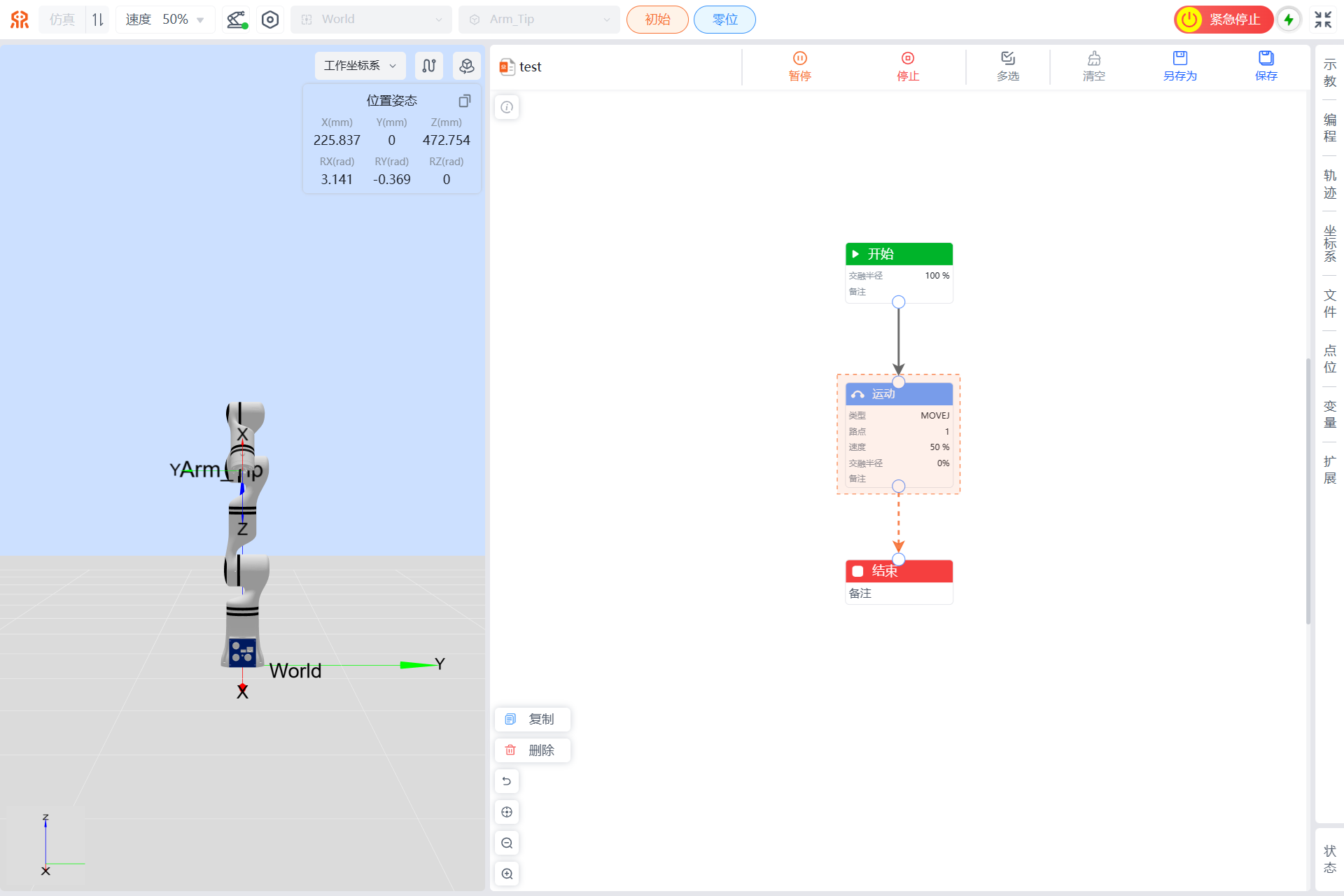Screen dimensions: 1344x896
Task: Click the save as (另存为) icon
Action: (1179, 59)
